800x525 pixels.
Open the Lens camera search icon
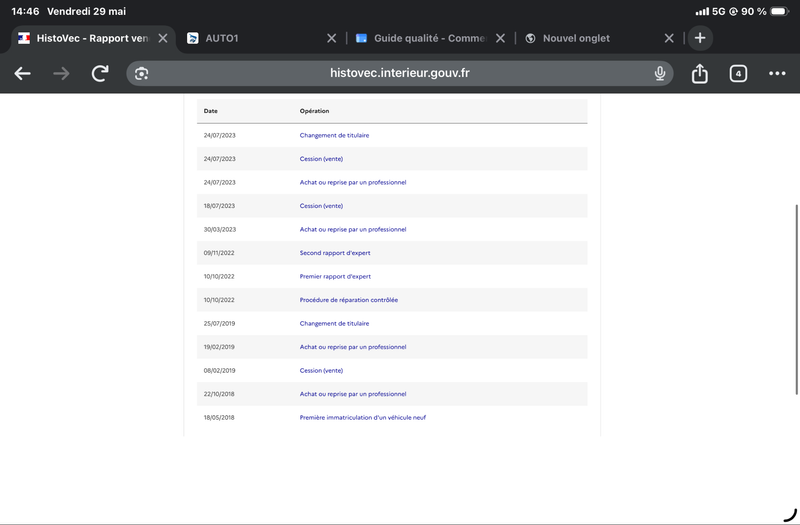pyautogui.click(x=141, y=73)
